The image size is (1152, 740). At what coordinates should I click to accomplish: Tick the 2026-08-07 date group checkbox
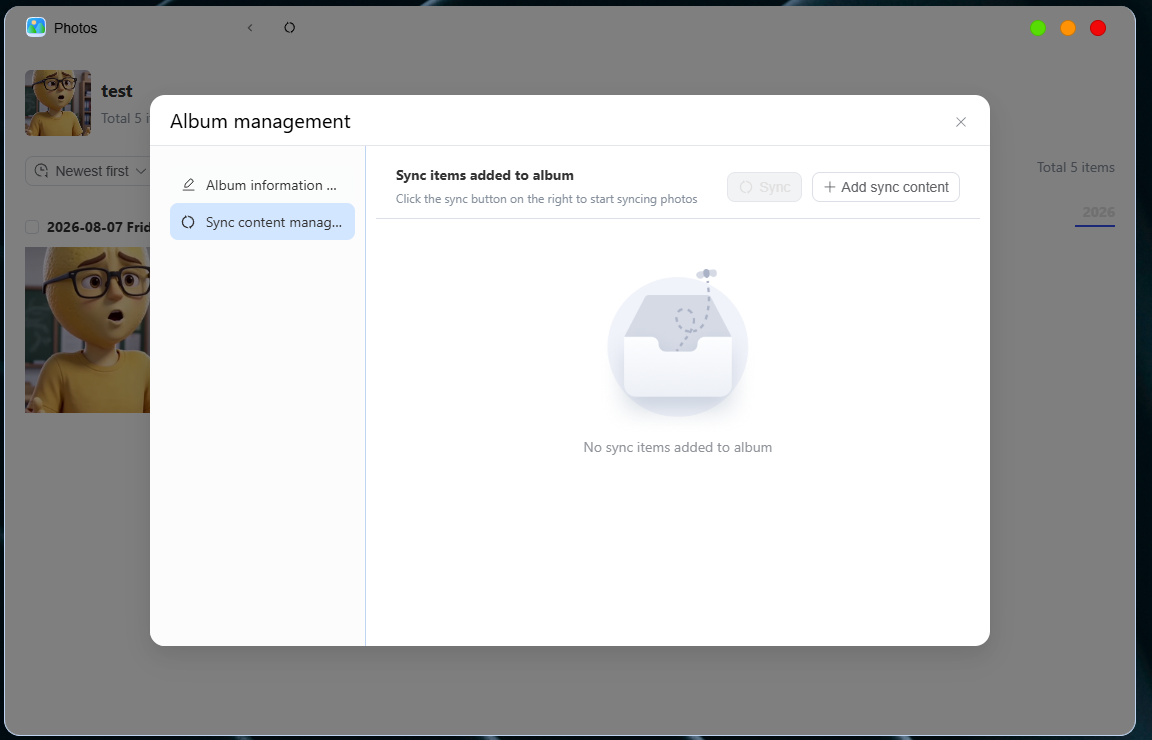point(32,227)
